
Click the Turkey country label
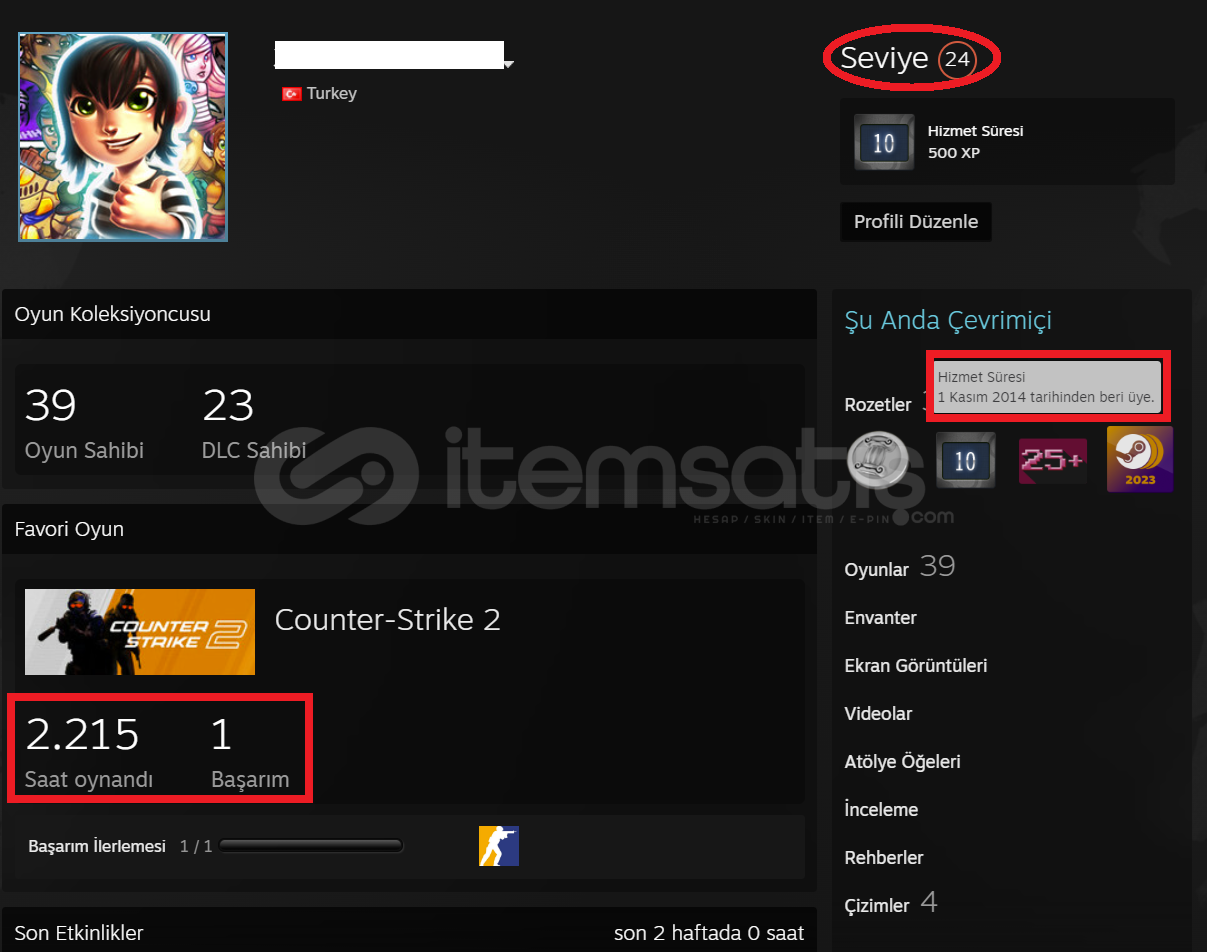(331, 94)
